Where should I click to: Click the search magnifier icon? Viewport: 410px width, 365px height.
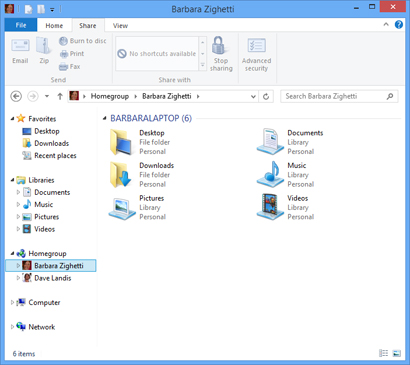coord(390,96)
